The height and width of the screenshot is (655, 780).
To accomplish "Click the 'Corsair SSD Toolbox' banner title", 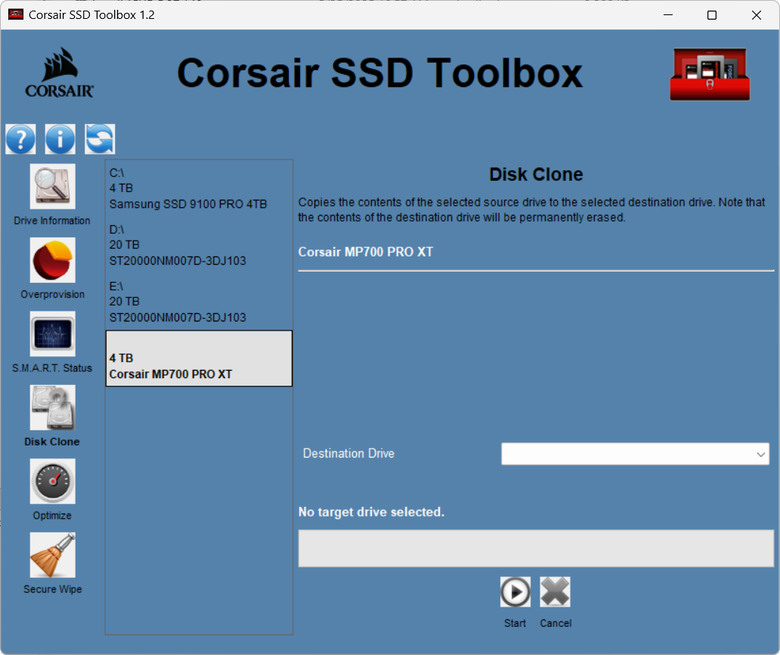I will [380, 73].
